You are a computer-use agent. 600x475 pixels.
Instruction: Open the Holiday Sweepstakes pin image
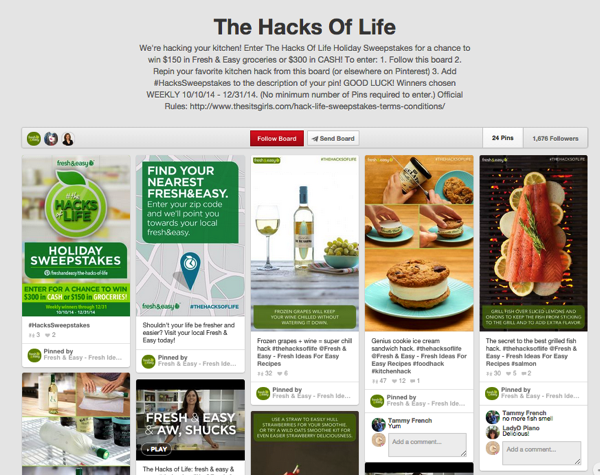click(x=76, y=236)
